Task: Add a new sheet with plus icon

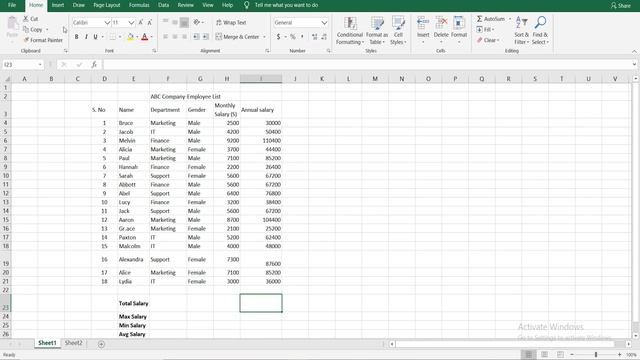Action: (101, 344)
